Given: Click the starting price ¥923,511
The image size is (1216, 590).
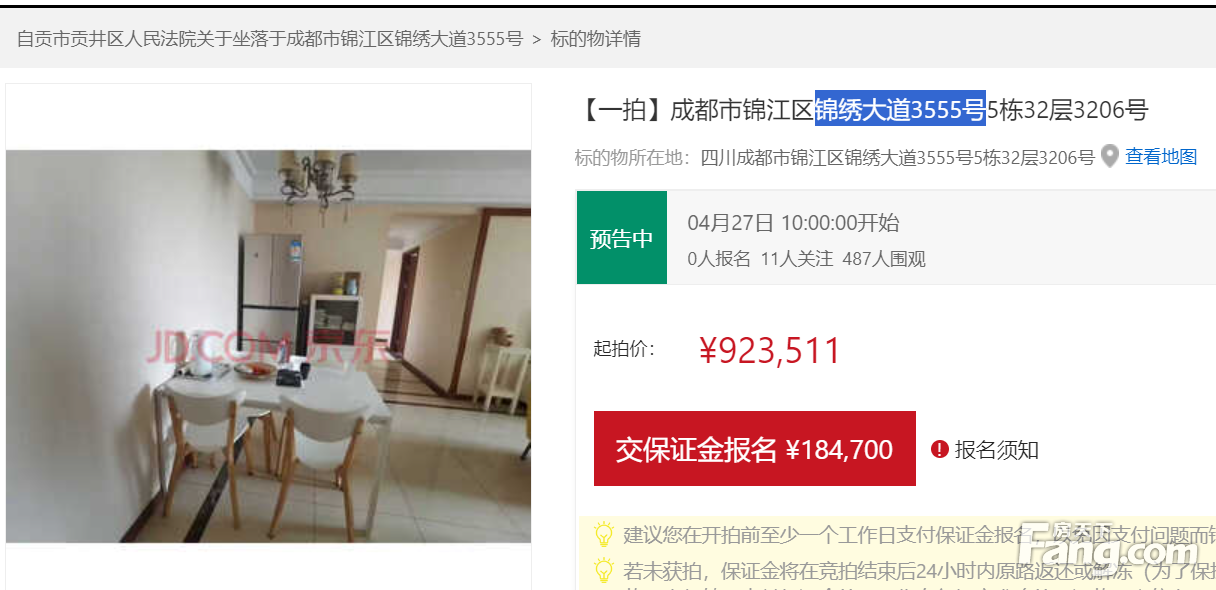Looking at the screenshot, I should (x=770, y=350).
